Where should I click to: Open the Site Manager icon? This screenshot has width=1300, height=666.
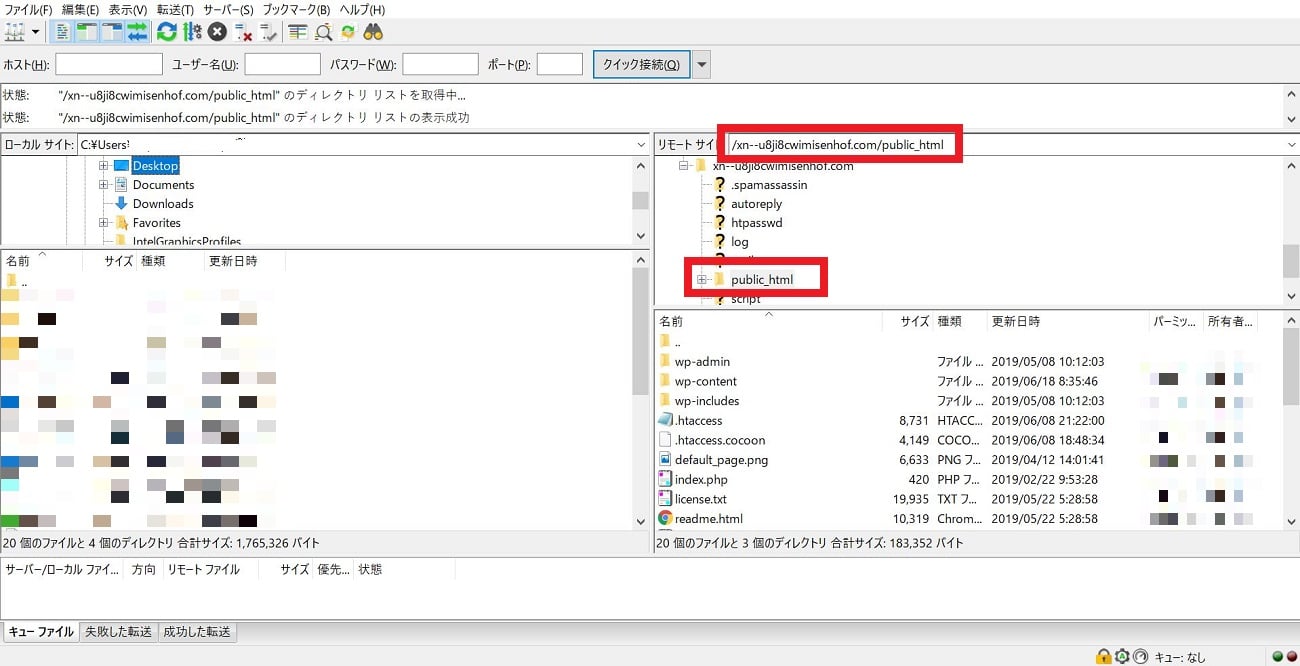click(x=14, y=32)
